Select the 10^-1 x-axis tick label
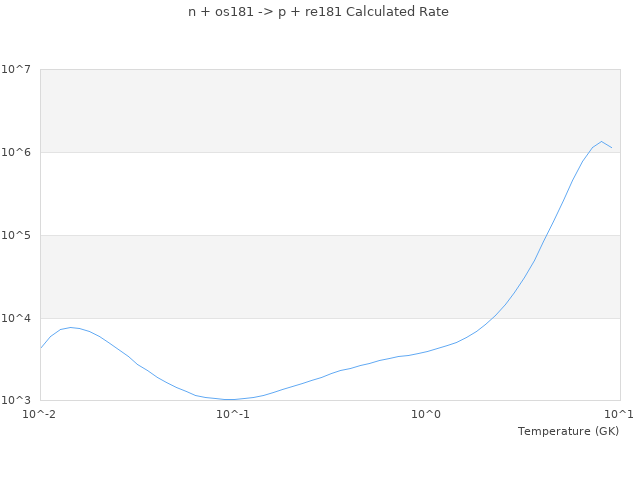The width and height of the screenshot is (640, 480). coord(233,414)
